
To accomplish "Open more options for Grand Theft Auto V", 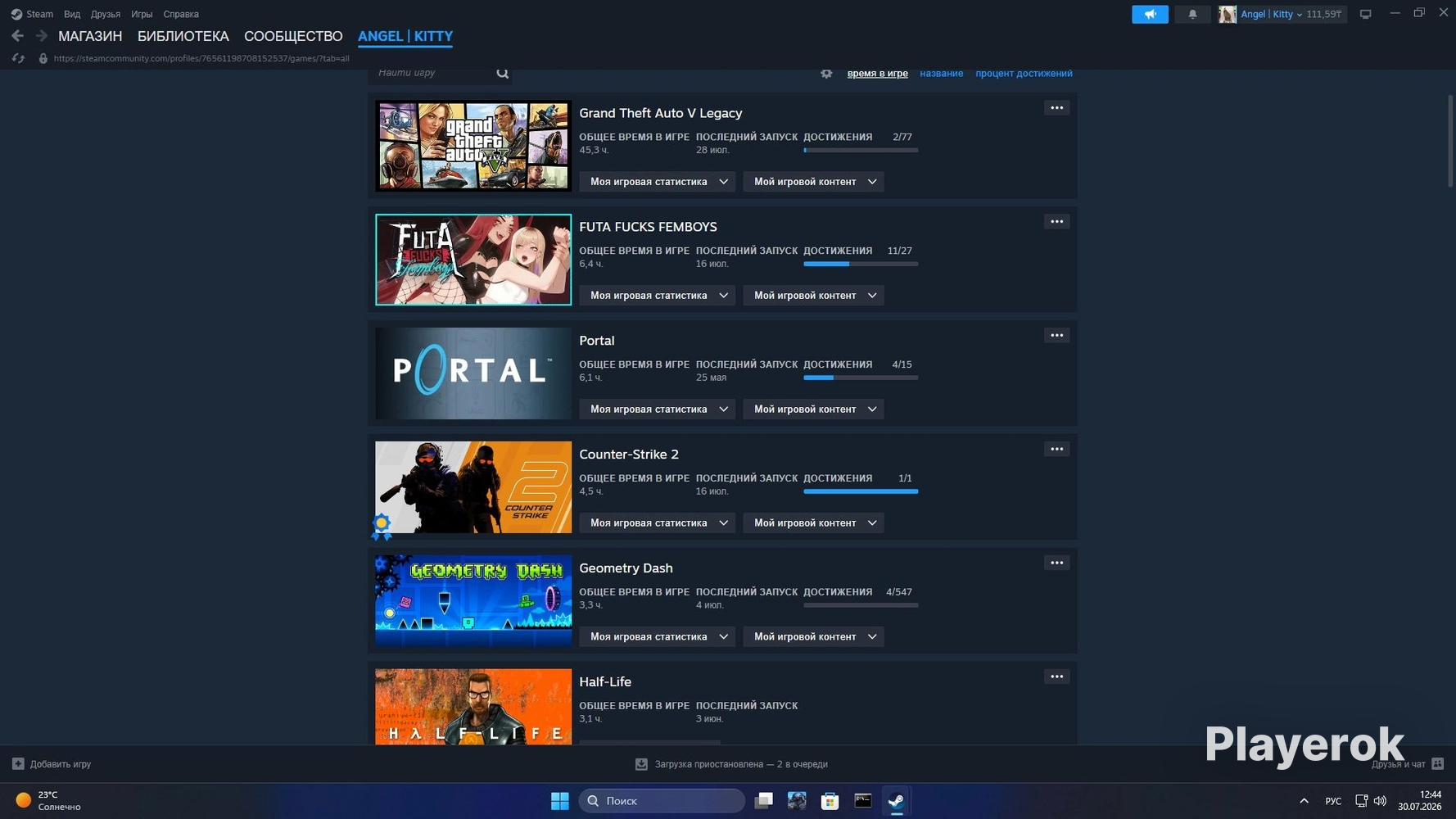I will click(1056, 107).
